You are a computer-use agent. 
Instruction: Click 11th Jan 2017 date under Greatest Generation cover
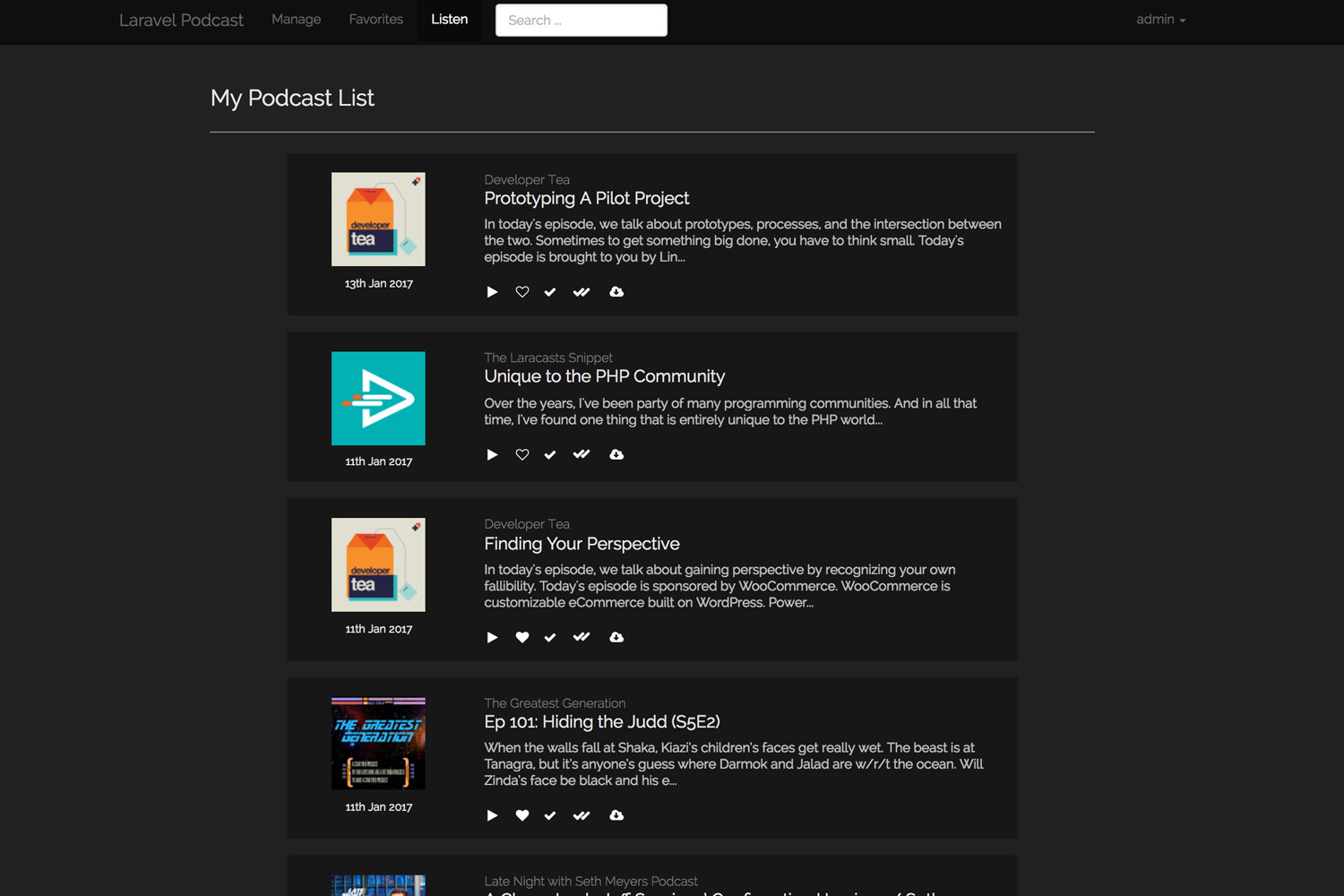pyautogui.click(x=379, y=807)
